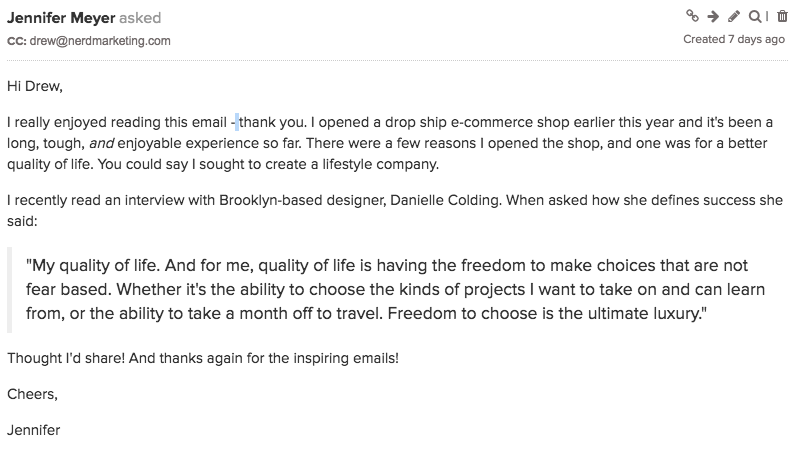Click the 'Jennifer' signature at bottom
The height and width of the screenshot is (451, 793).
(33, 430)
